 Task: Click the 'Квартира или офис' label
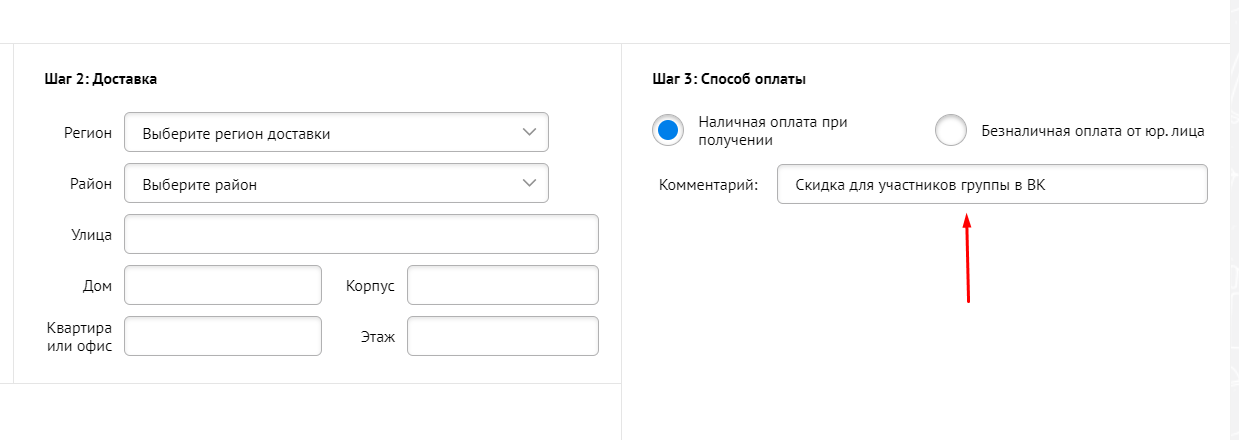[79, 337]
